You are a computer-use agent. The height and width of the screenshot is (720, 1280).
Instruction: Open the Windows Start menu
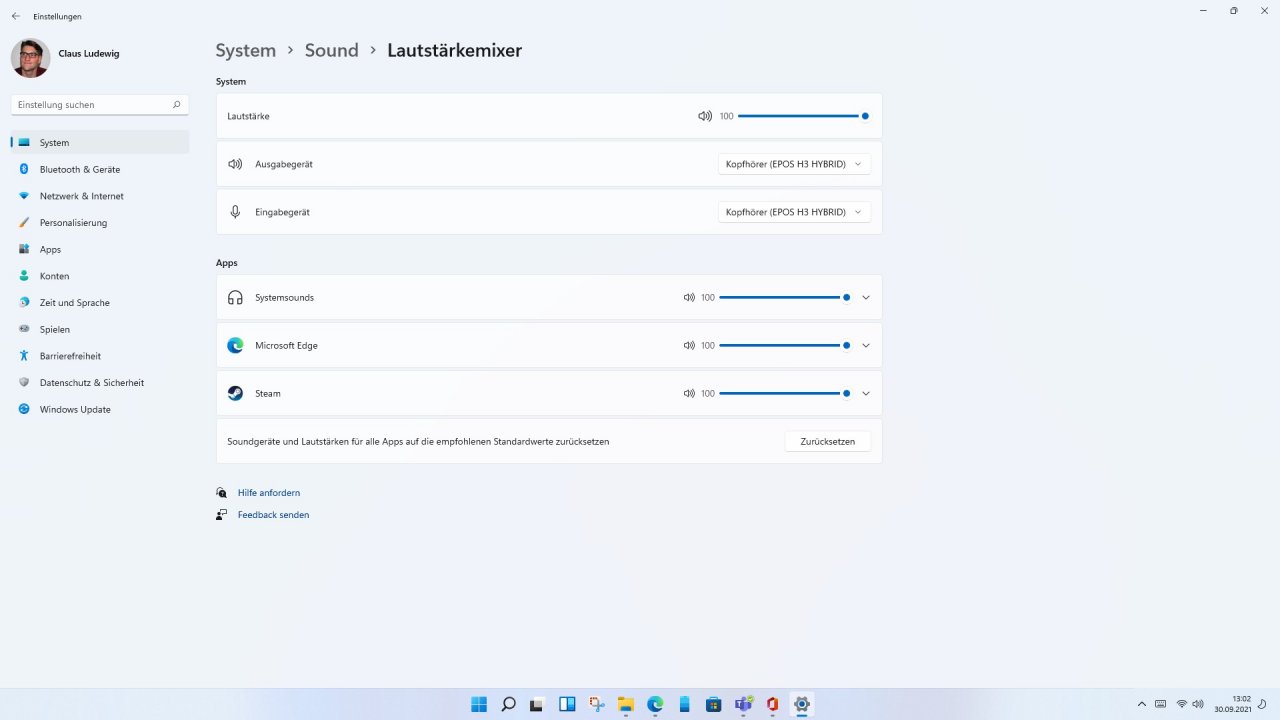tap(479, 704)
